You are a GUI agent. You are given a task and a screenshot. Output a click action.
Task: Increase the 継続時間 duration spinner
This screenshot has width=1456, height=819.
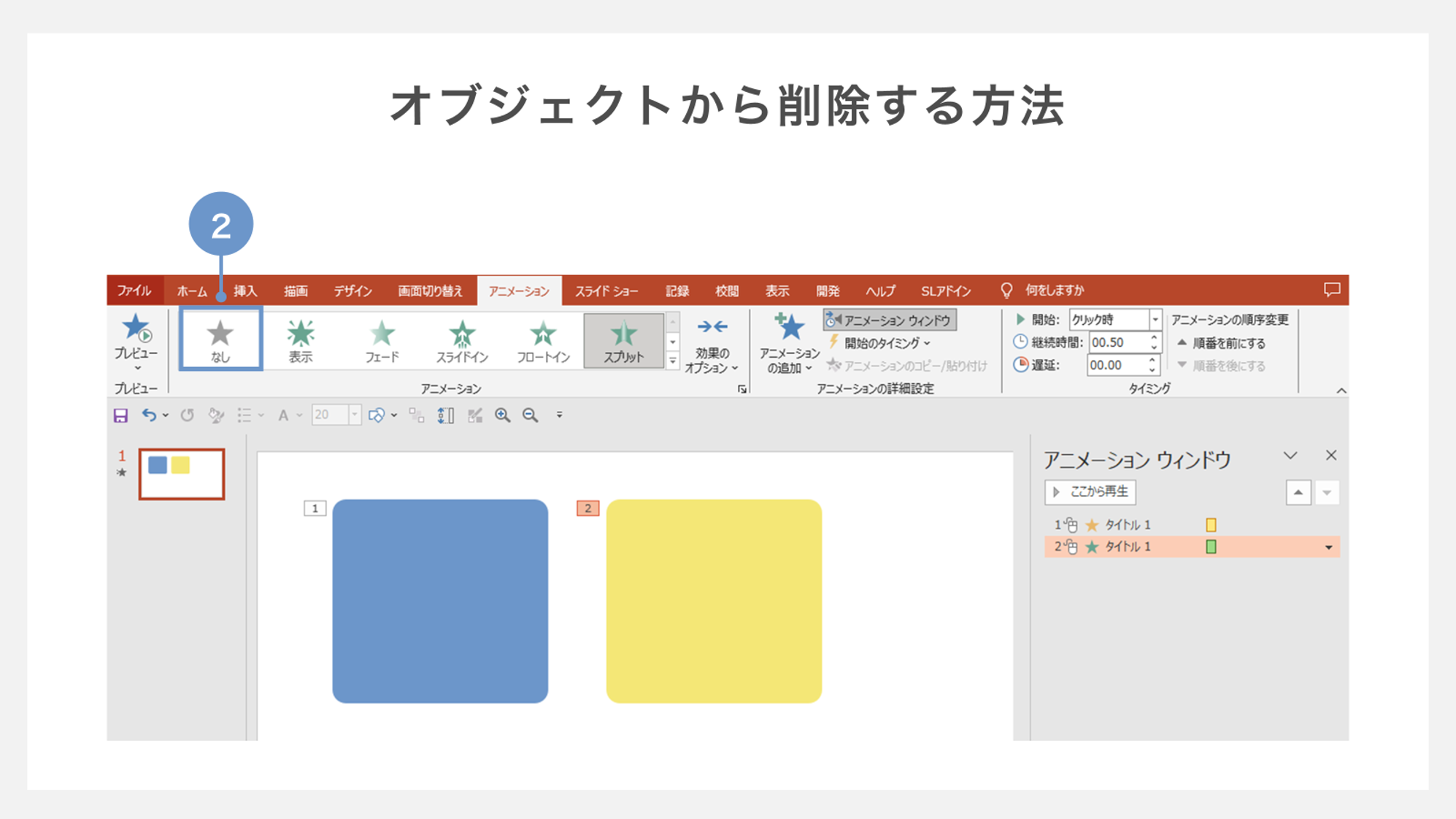tap(1154, 338)
